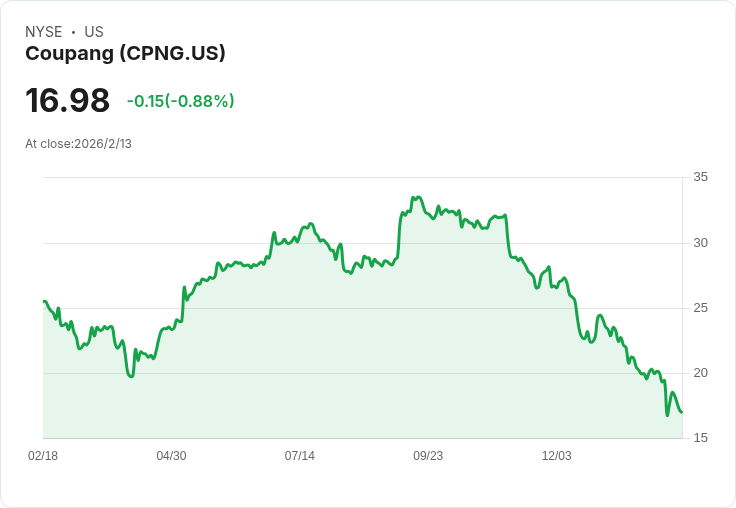The height and width of the screenshot is (508, 736).
Task: Click the At close date text
Action: tap(78, 144)
